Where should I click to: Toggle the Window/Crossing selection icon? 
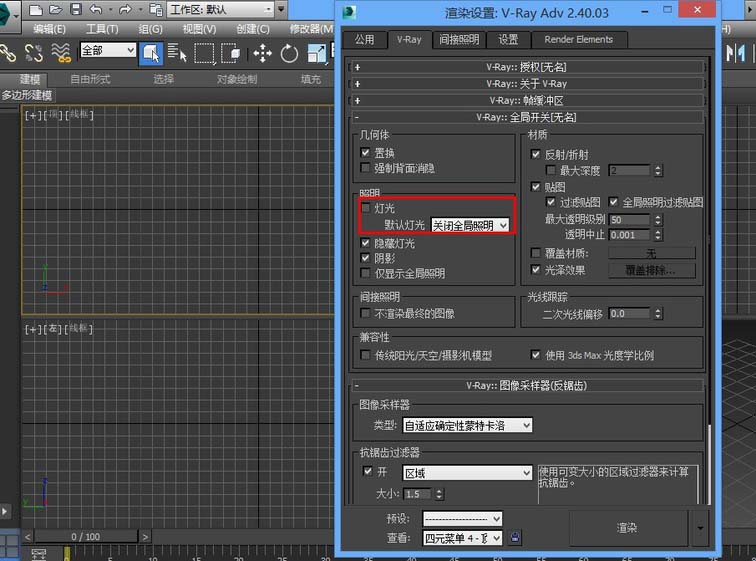coord(230,53)
